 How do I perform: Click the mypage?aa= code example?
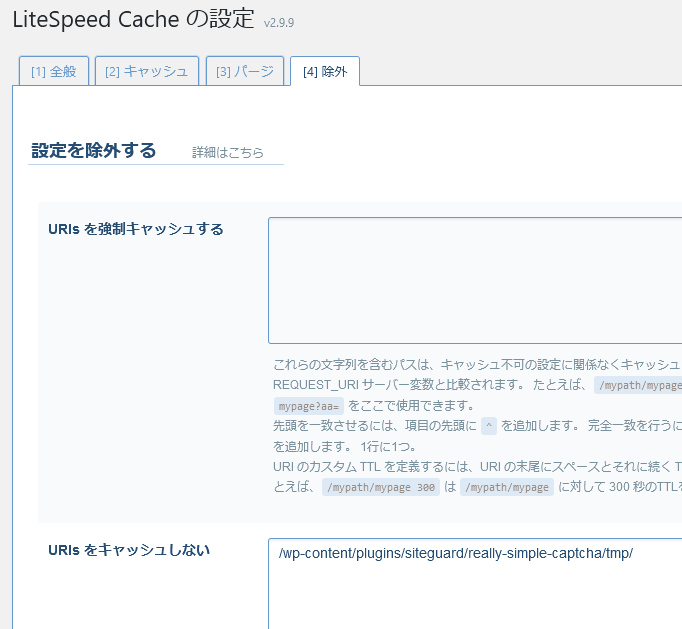point(309,406)
